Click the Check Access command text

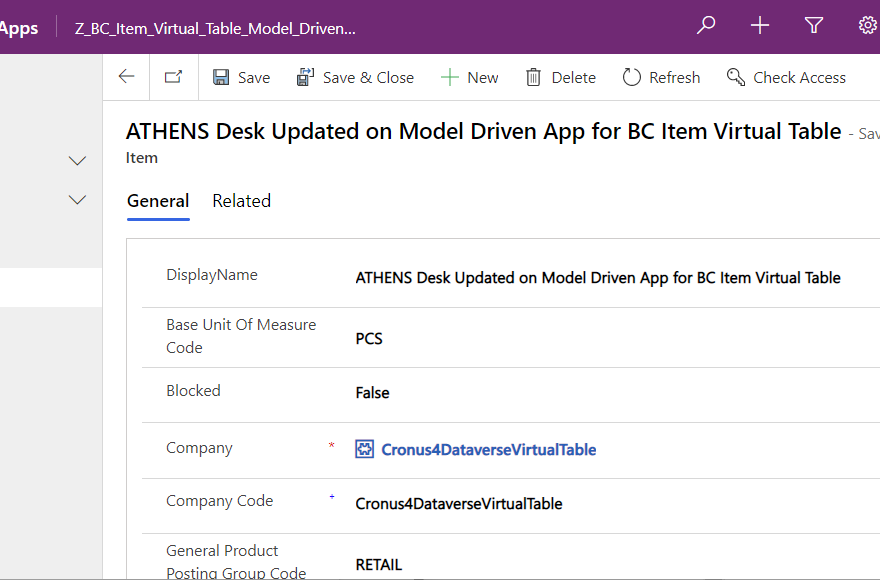tap(799, 77)
